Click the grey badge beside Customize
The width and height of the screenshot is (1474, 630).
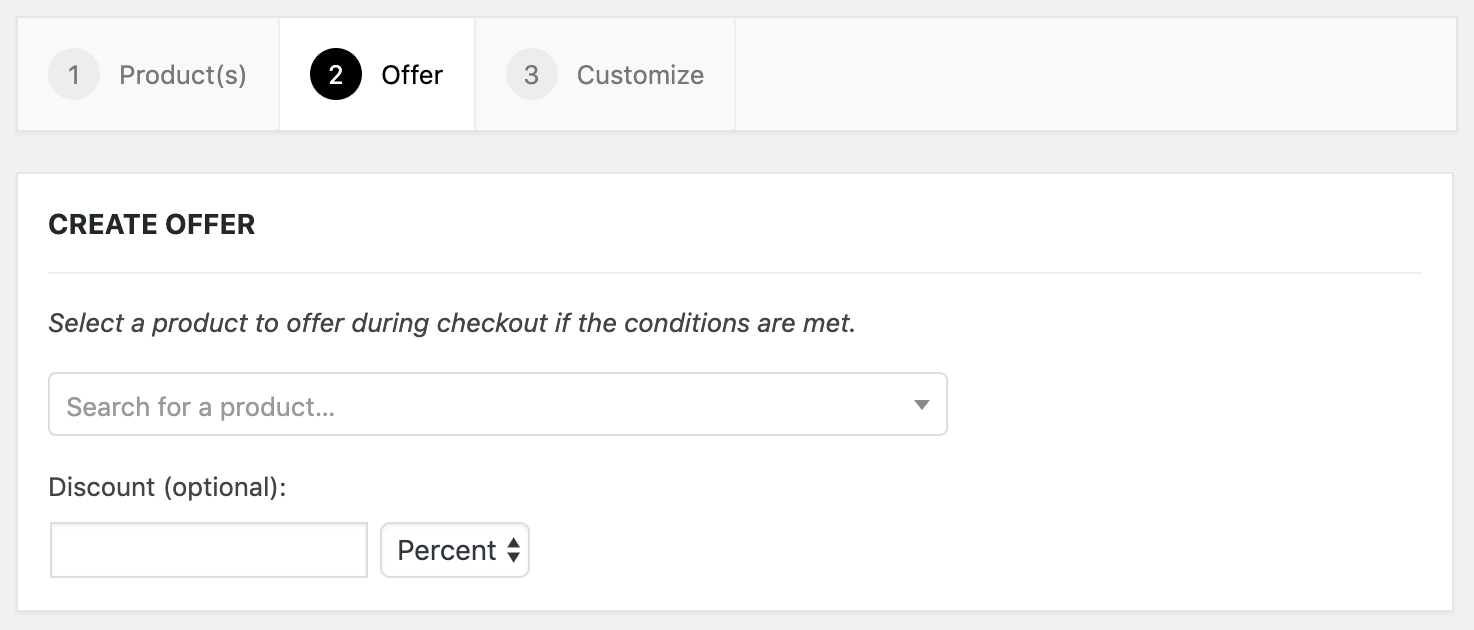click(x=531, y=74)
